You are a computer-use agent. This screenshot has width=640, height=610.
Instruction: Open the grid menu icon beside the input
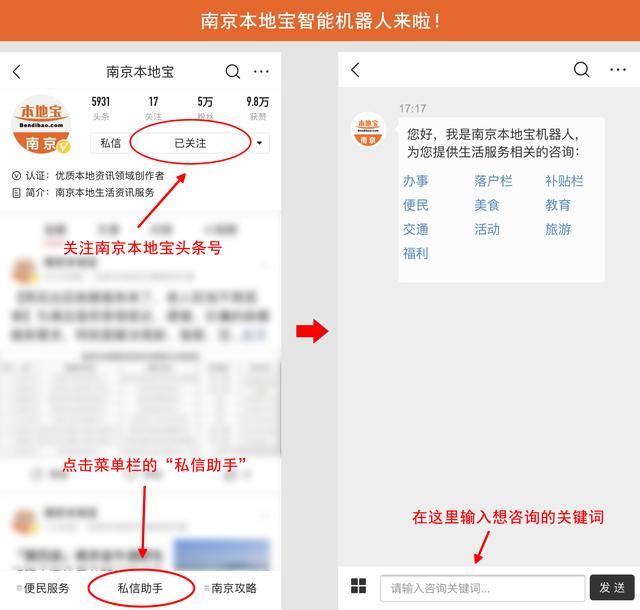[358, 586]
